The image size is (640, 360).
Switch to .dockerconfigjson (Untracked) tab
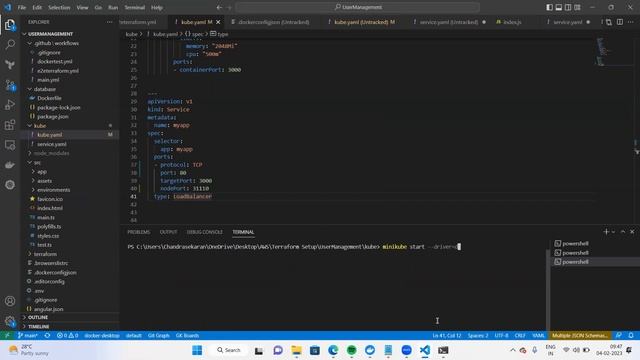270,22
